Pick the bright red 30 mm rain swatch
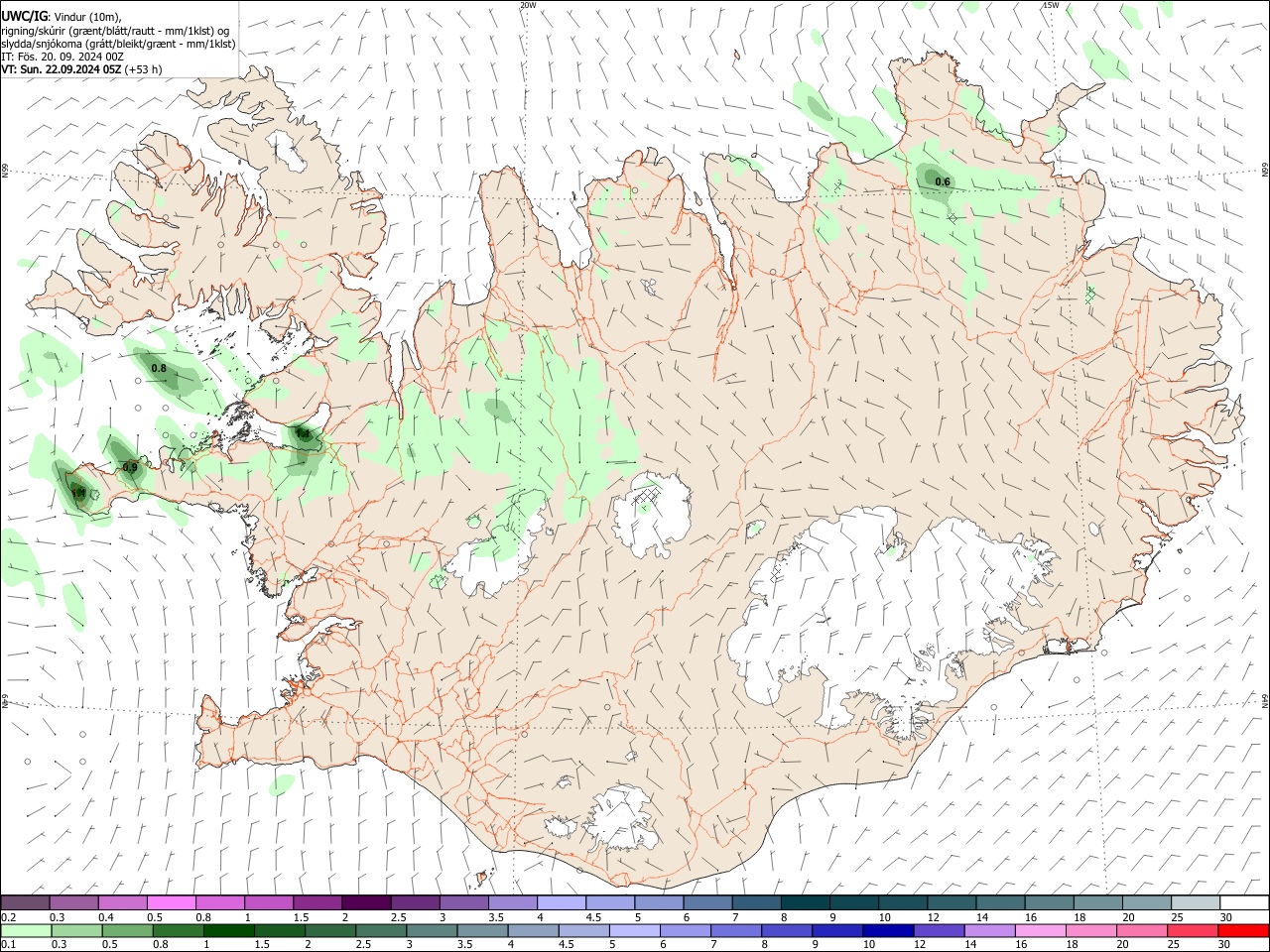The width and height of the screenshot is (1270, 952). [x=1244, y=930]
